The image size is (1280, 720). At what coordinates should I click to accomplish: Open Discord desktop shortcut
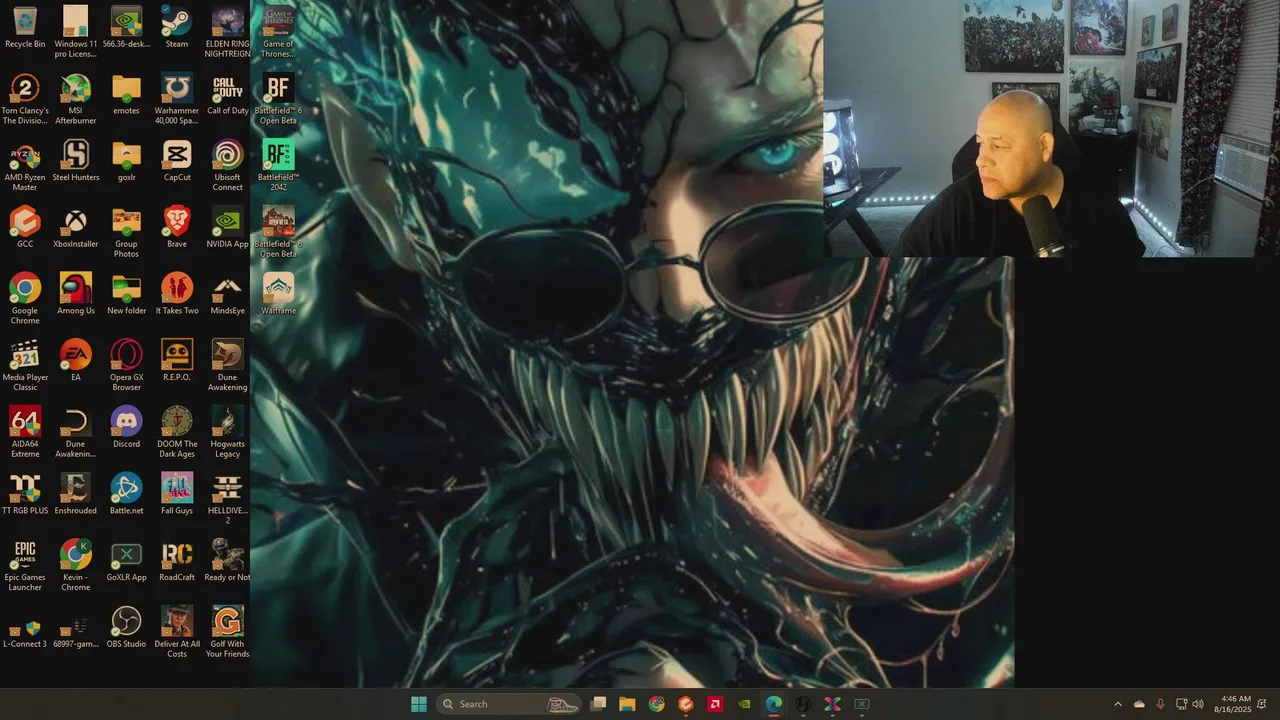click(126, 428)
